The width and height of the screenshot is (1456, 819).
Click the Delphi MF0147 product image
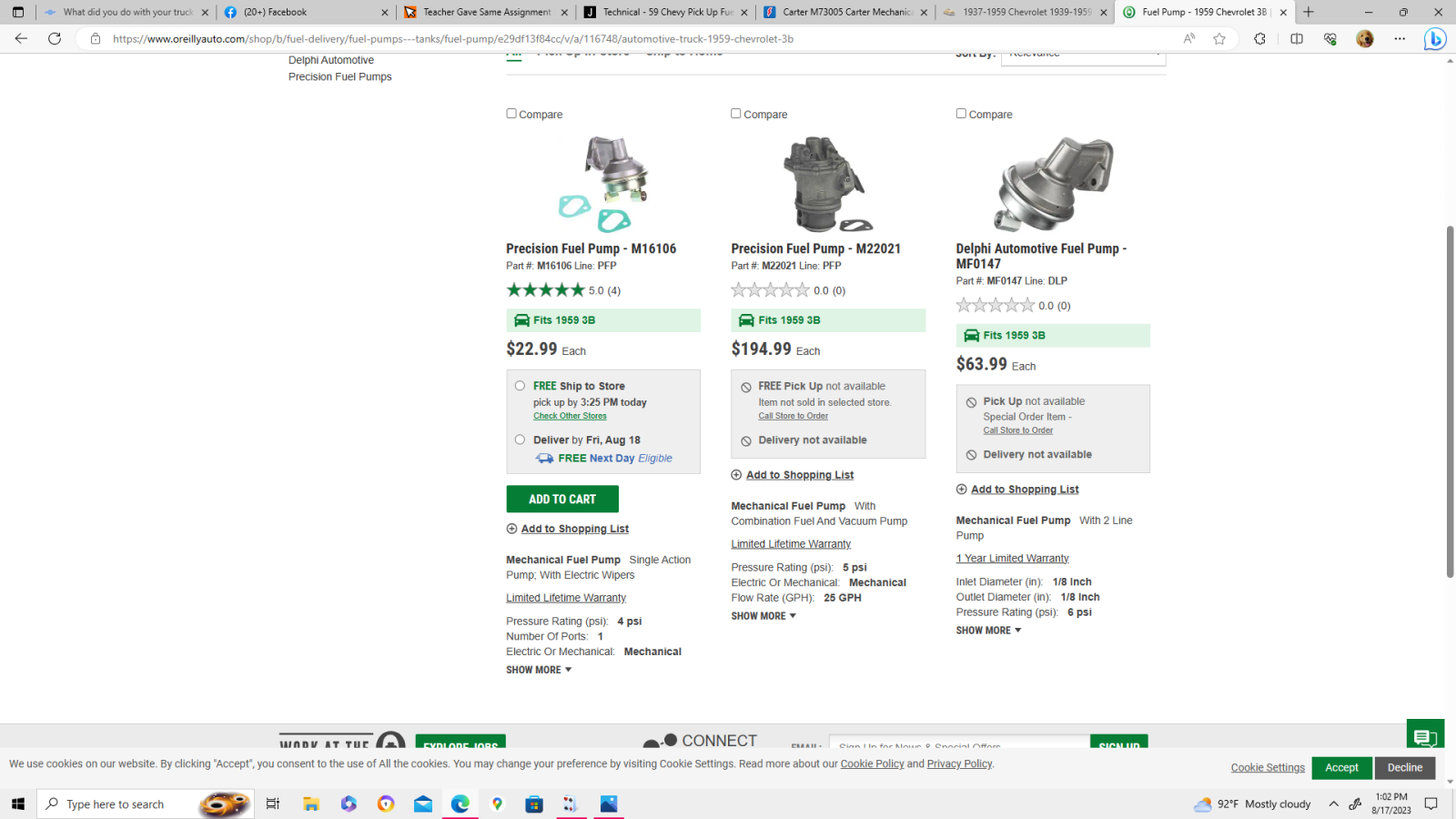[1053, 184]
